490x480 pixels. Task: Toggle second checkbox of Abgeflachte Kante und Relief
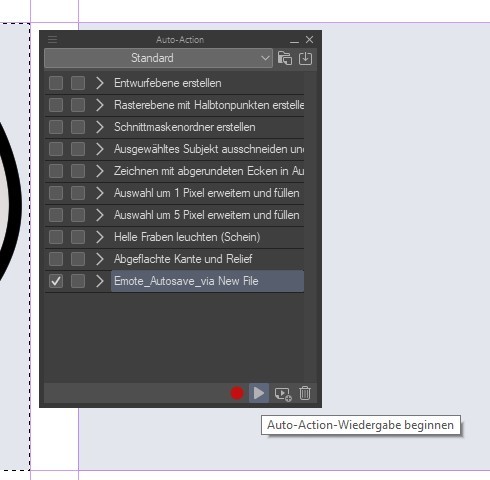(78, 259)
